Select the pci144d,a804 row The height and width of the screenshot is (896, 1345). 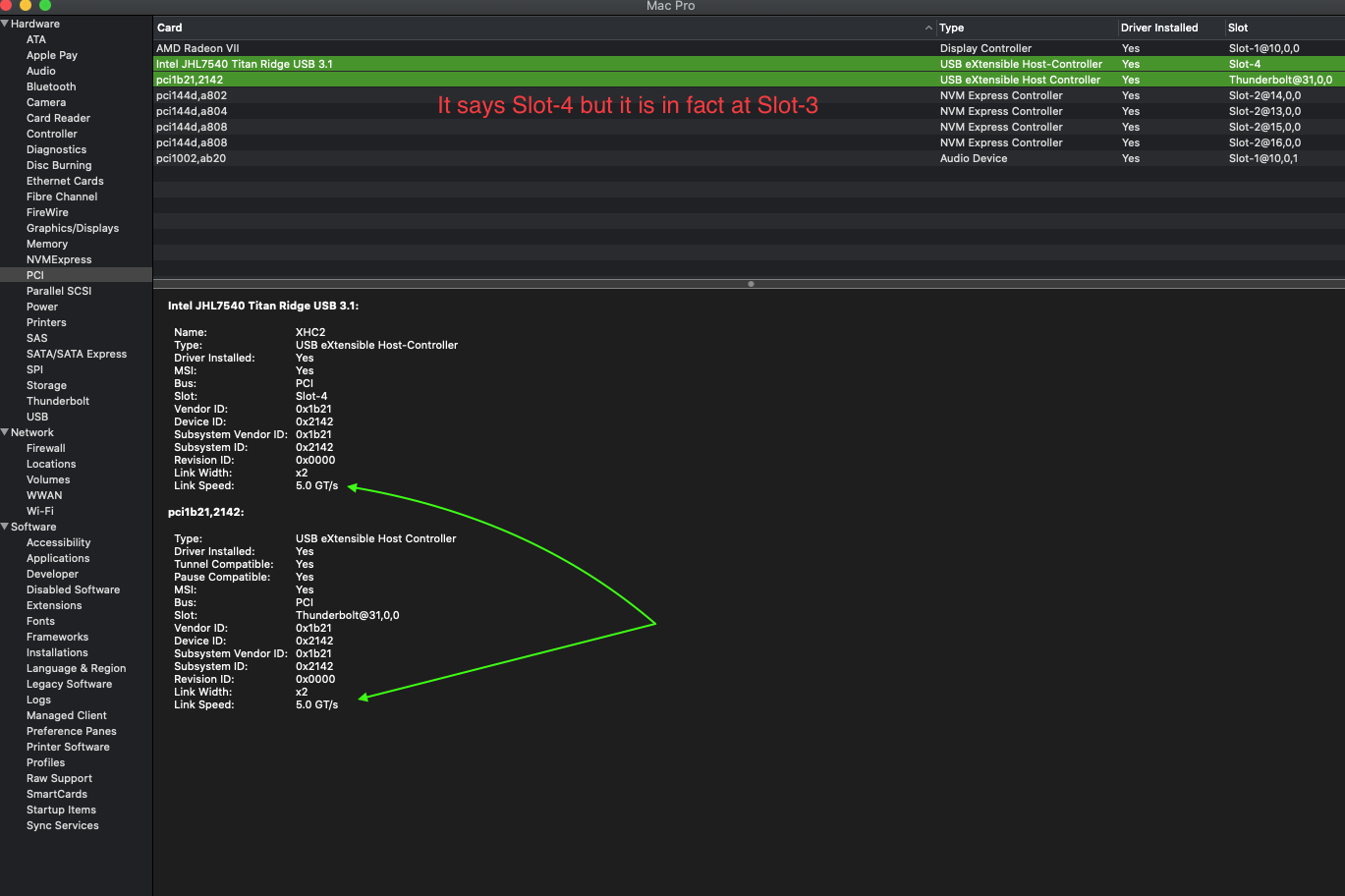click(x=749, y=111)
